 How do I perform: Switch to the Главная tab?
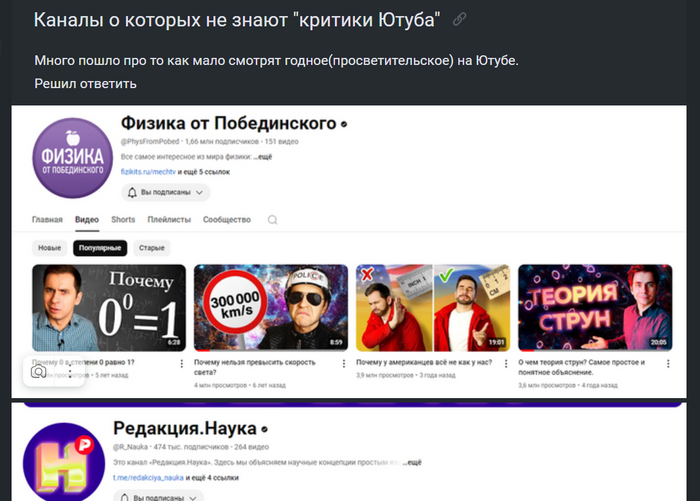[47, 220]
